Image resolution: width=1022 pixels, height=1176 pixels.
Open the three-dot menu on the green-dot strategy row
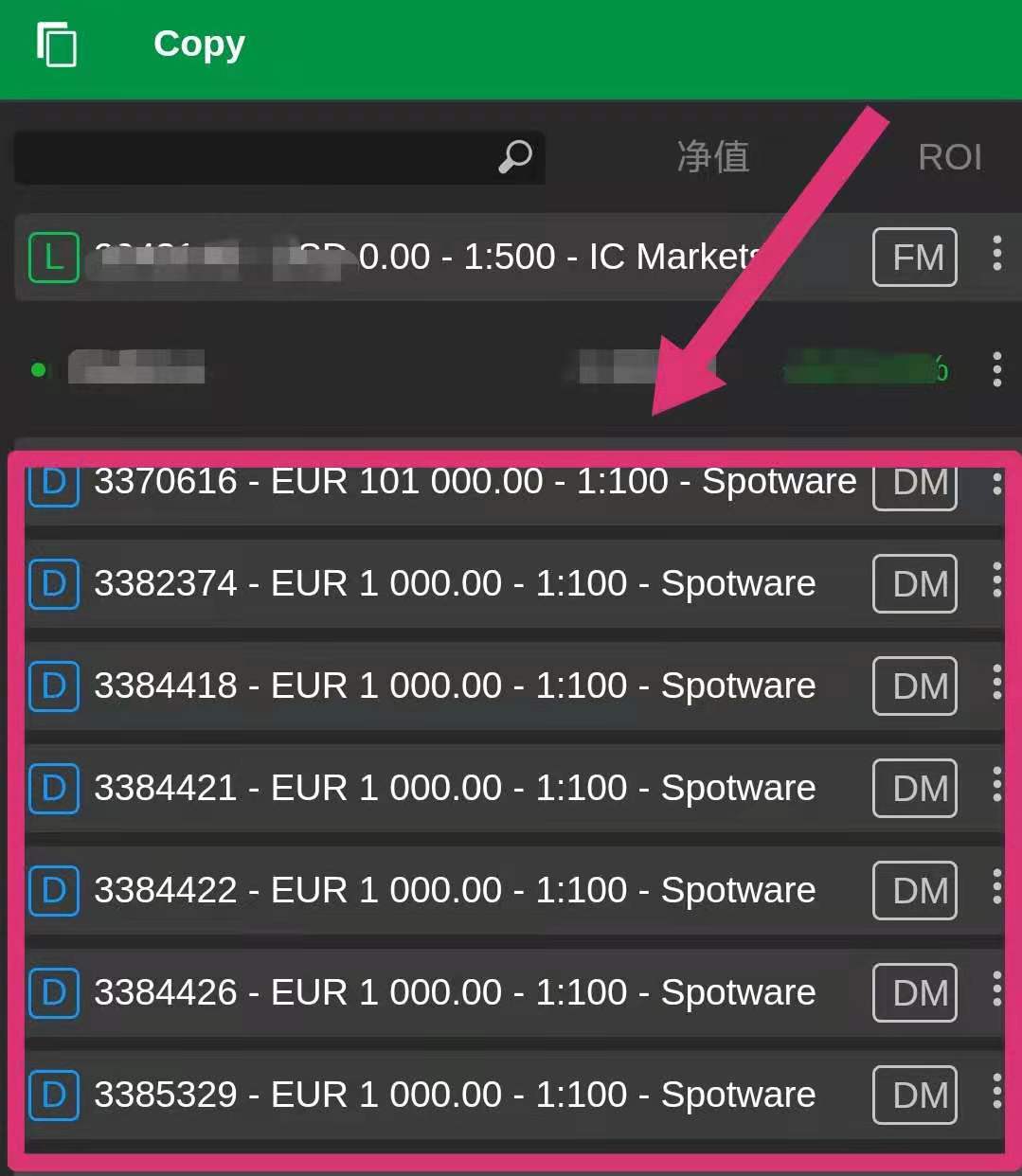pos(996,369)
